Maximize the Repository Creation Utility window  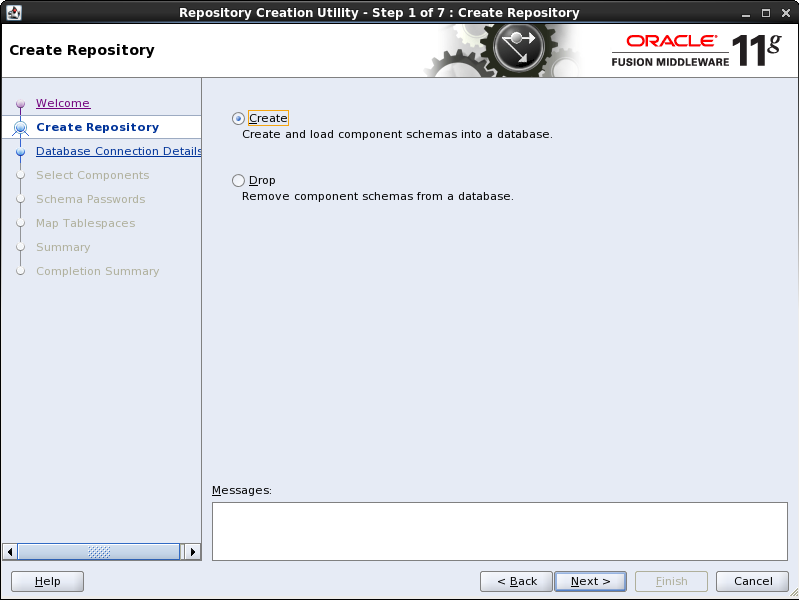765,12
